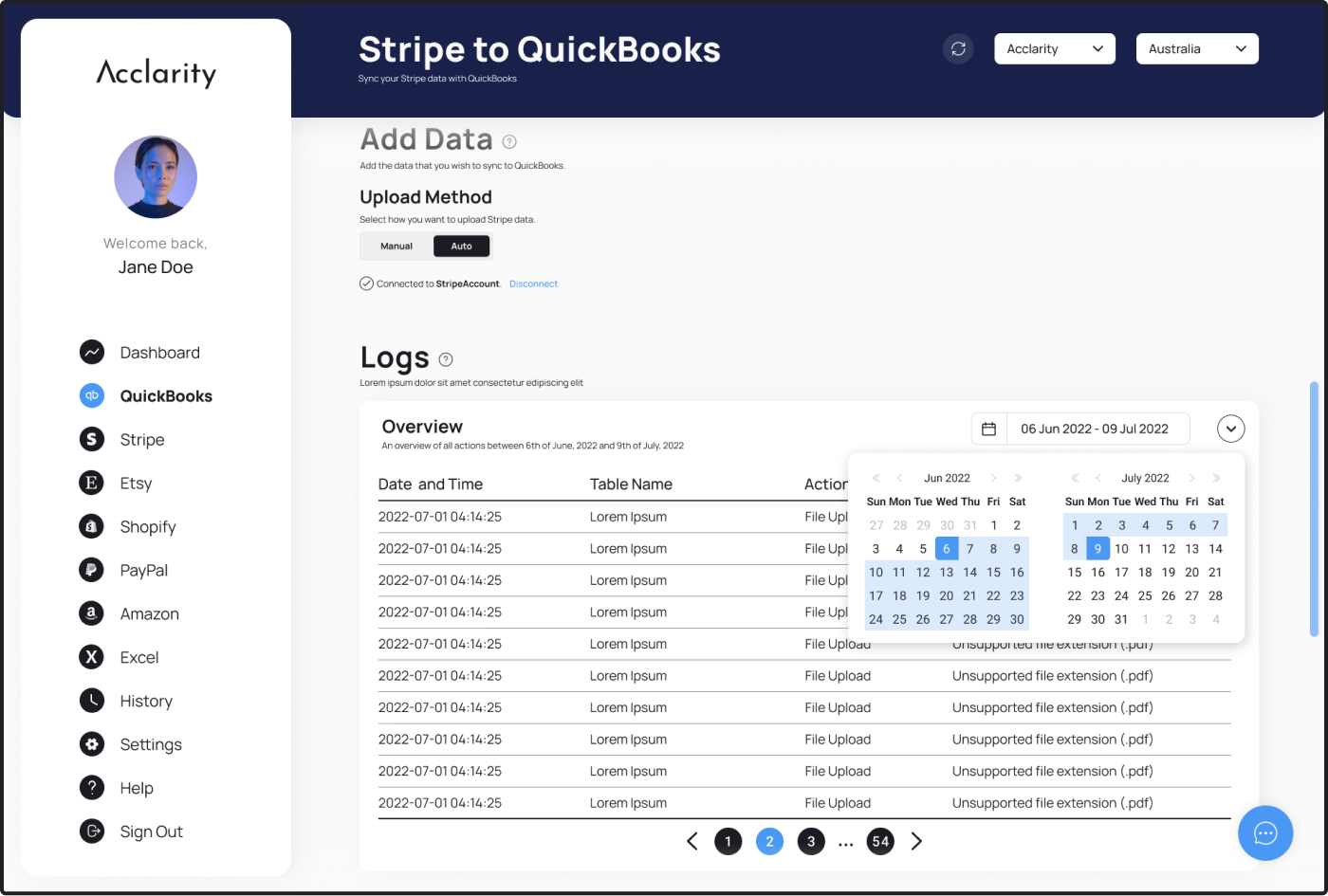Go to the History page from the sidebar
The height and width of the screenshot is (896, 1328).
tap(91, 701)
